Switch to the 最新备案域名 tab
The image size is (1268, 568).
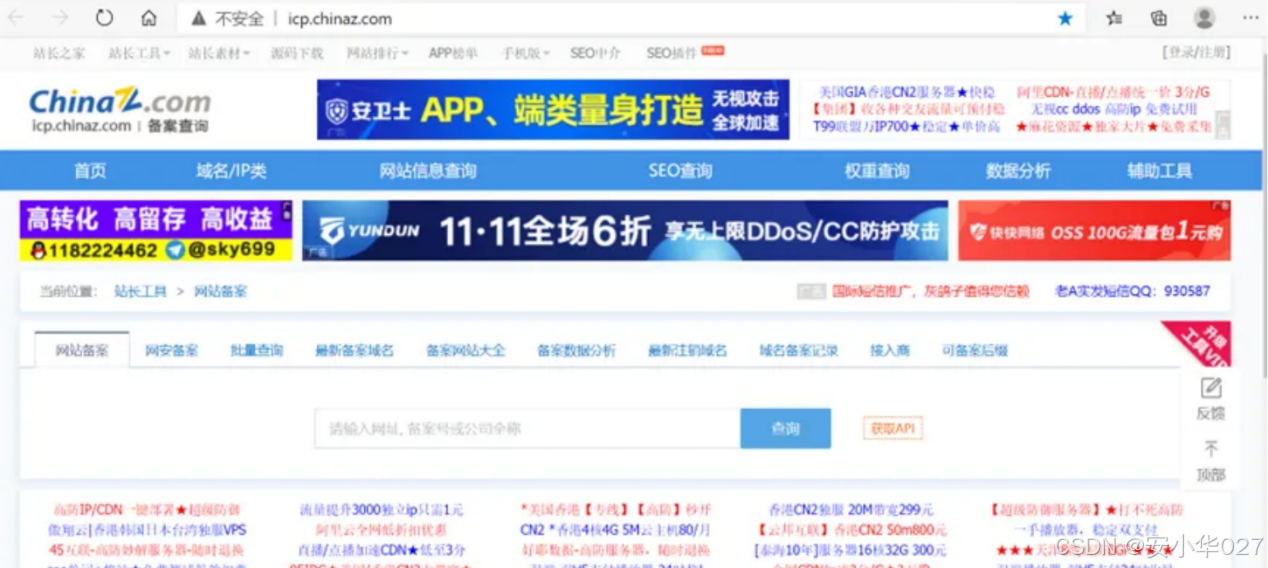(354, 350)
